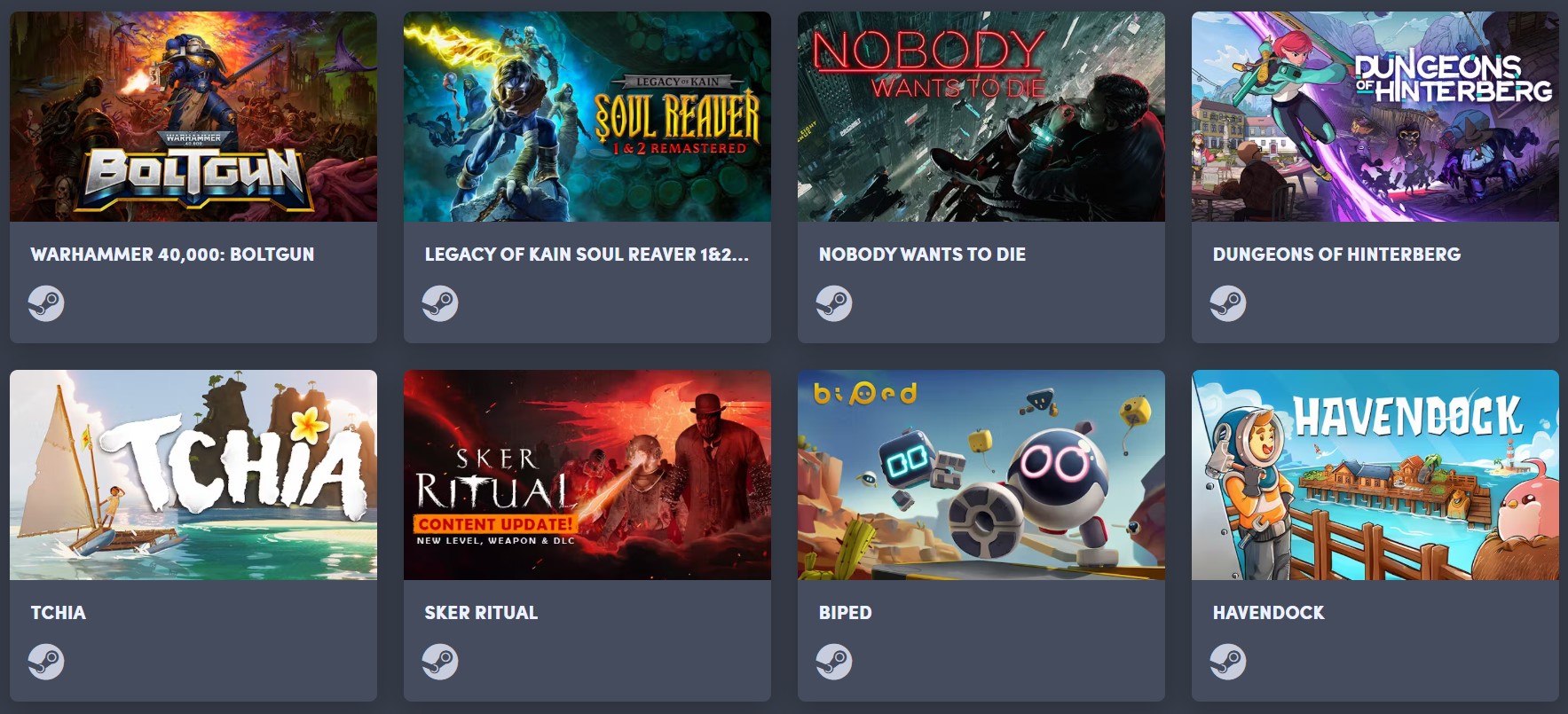Image resolution: width=1568 pixels, height=714 pixels.
Task: Click the Steam icon under Legacy of Kain Soul Reaver
Action: coord(440,303)
